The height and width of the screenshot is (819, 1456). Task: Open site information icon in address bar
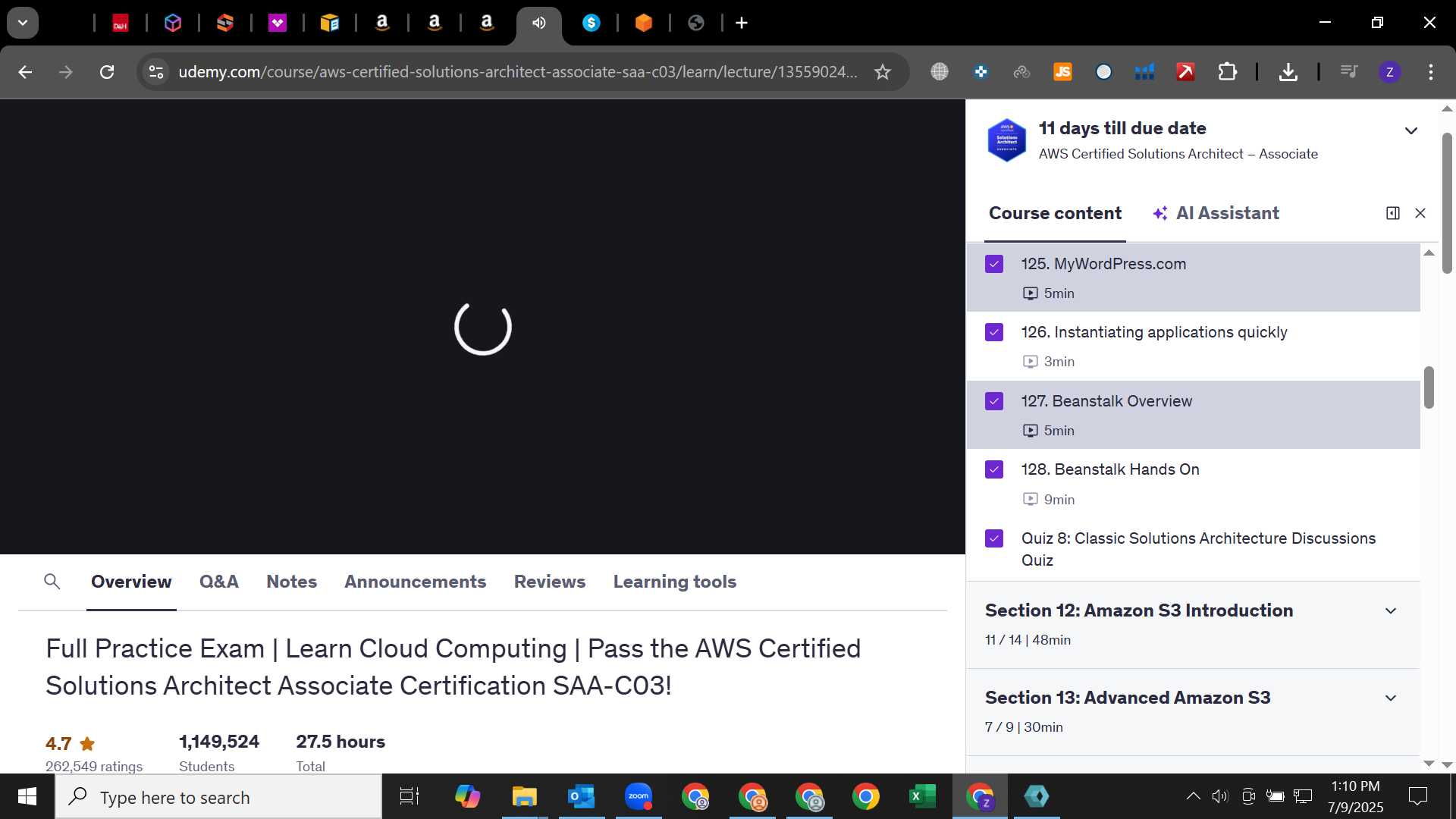click(156, 72)
